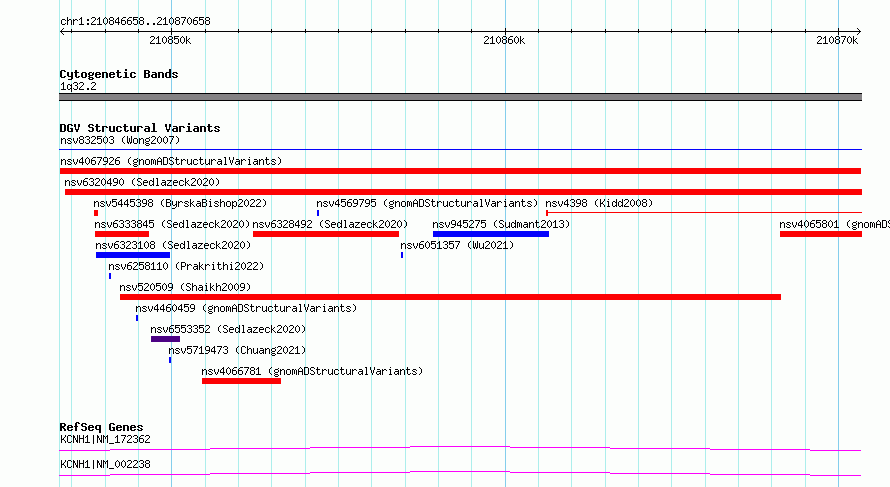Image resolution: width=890 pixels, height=487 pixels.
Task: Open the nsv520509 (Shaikh2009) label
Action: pos(185,287)
